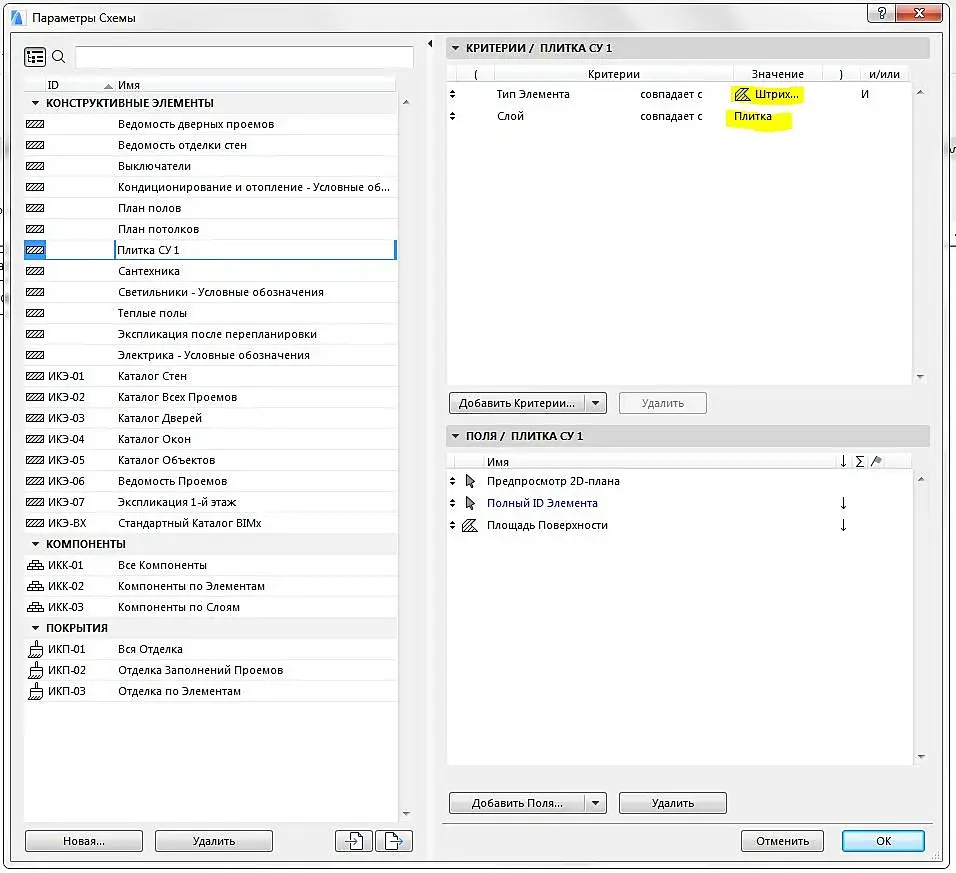Click the brush icon of ИКП-03
The height and width of the screenshot is (873, 956).
pyautogui.click(x=36, y=691)
